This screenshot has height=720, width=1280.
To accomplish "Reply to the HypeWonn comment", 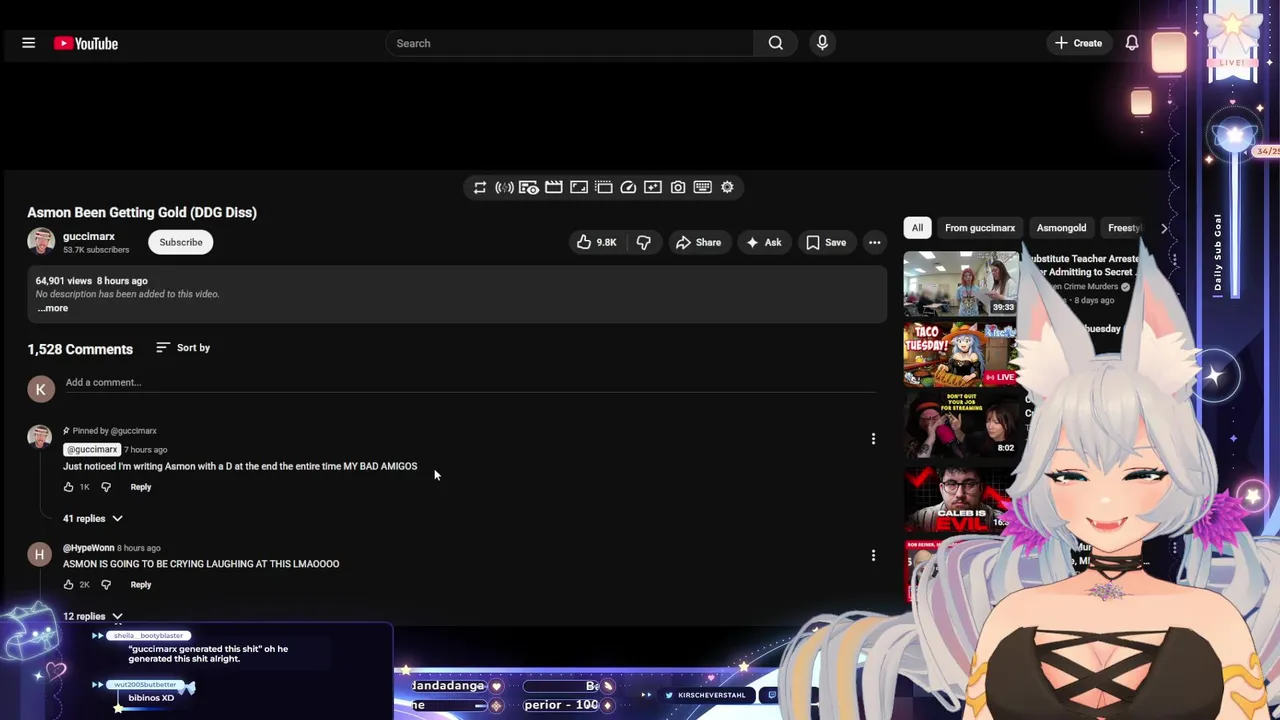I will (x=141, y=585).
